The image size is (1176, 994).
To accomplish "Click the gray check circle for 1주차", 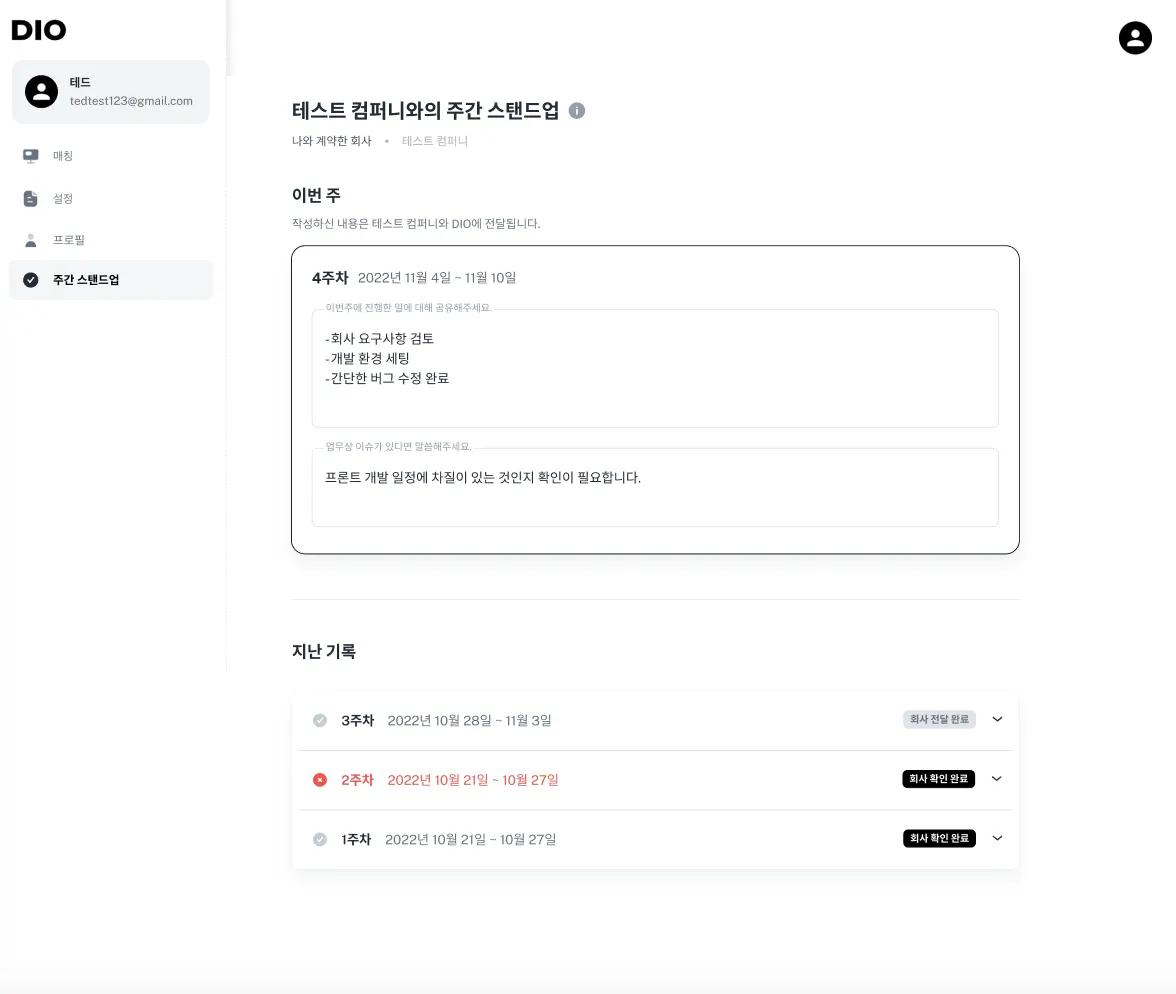I will pos(320,839).
